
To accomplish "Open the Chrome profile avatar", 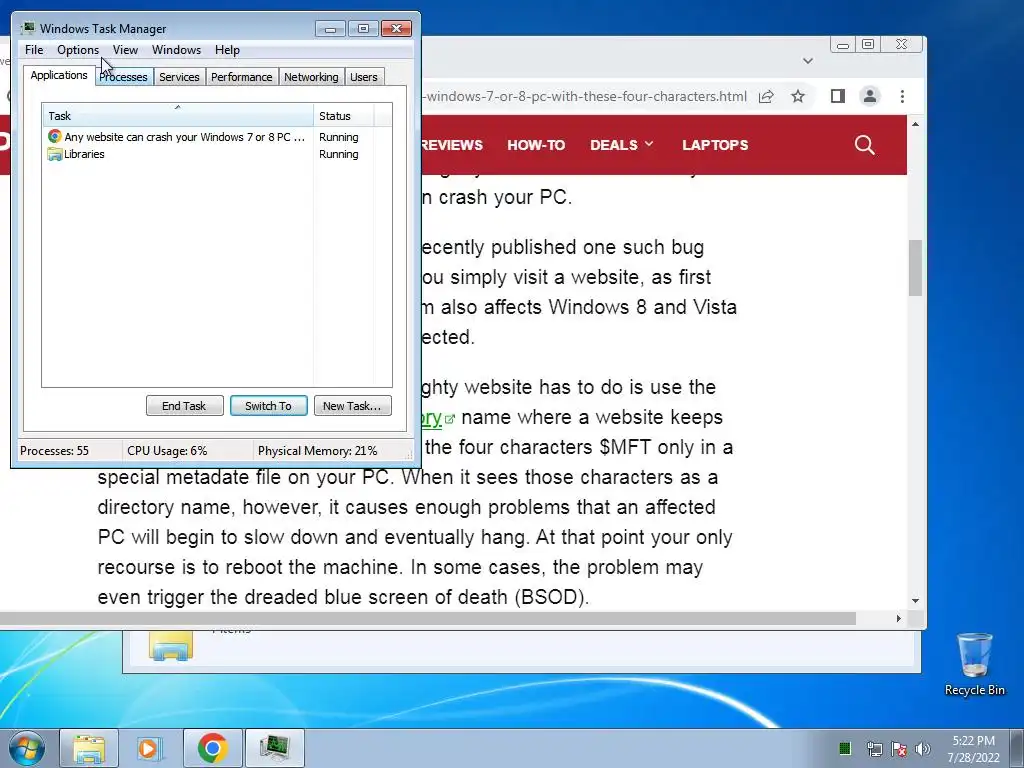I will 869,97.
